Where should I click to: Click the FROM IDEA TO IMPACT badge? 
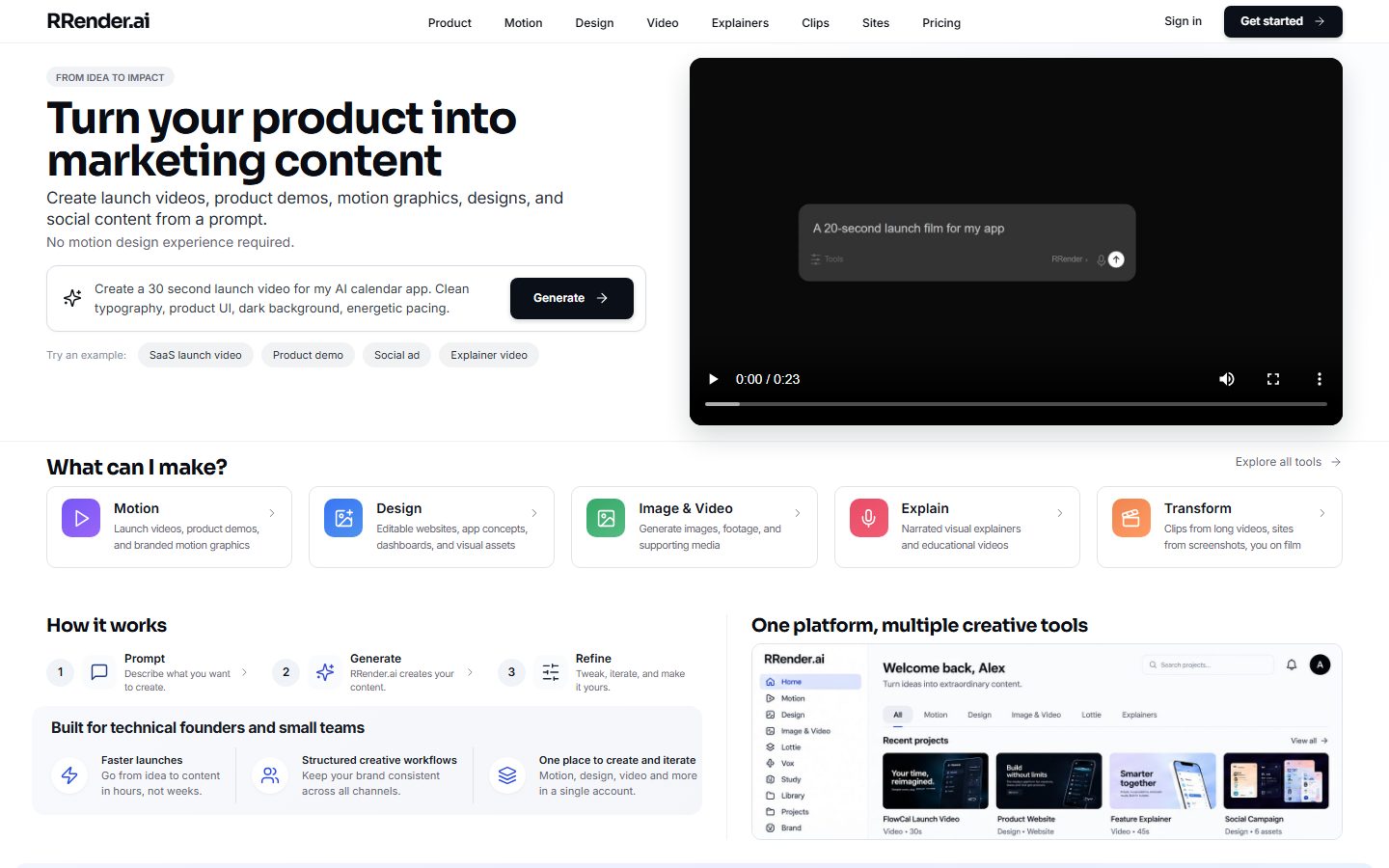110,77
